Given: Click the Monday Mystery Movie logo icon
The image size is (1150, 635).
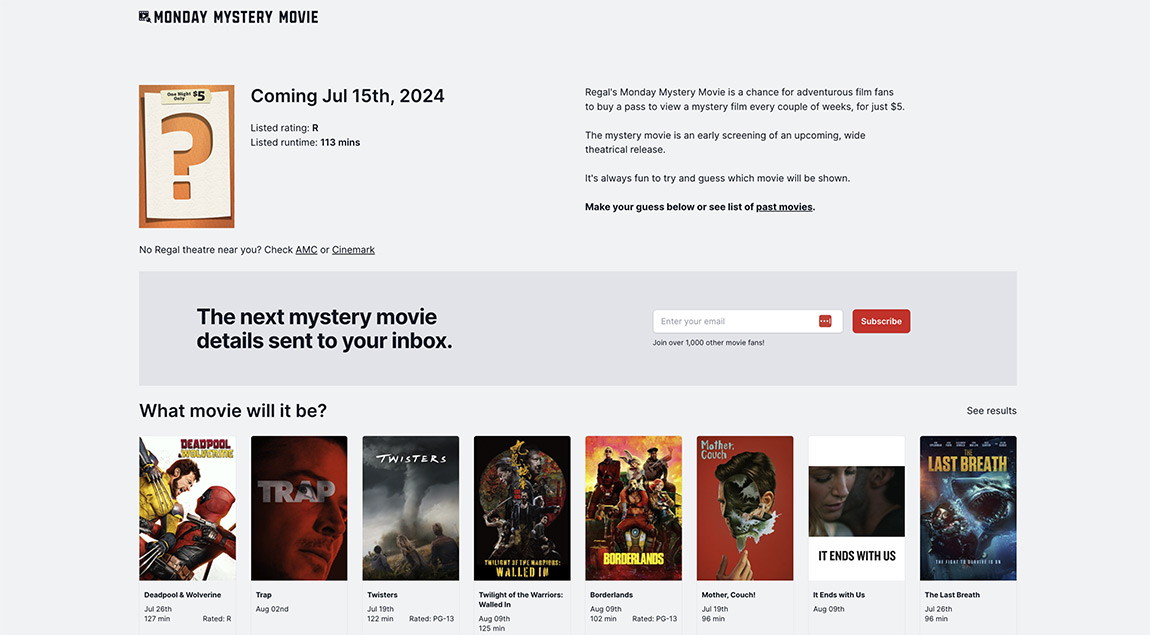Looking at the screenshot, I should click(144, 17).
